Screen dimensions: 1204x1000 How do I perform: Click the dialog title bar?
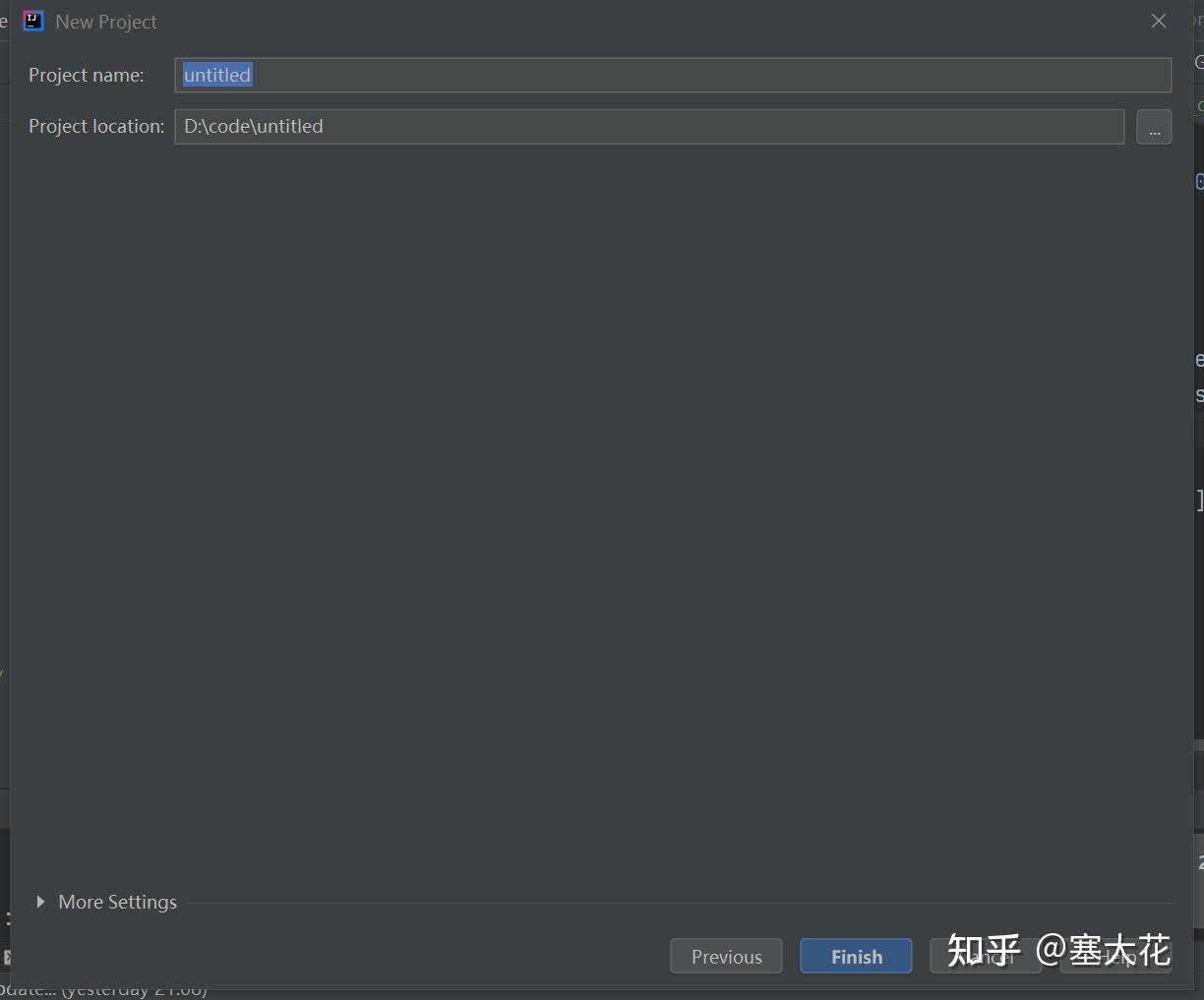point(590,21)
